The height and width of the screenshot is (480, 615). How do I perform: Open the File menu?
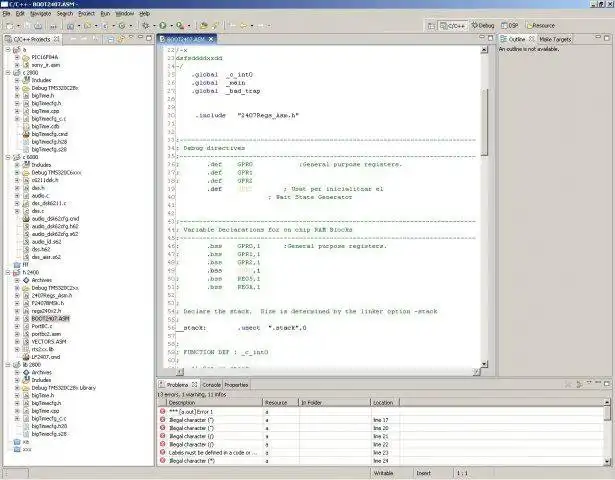click(x=6, y=13)
